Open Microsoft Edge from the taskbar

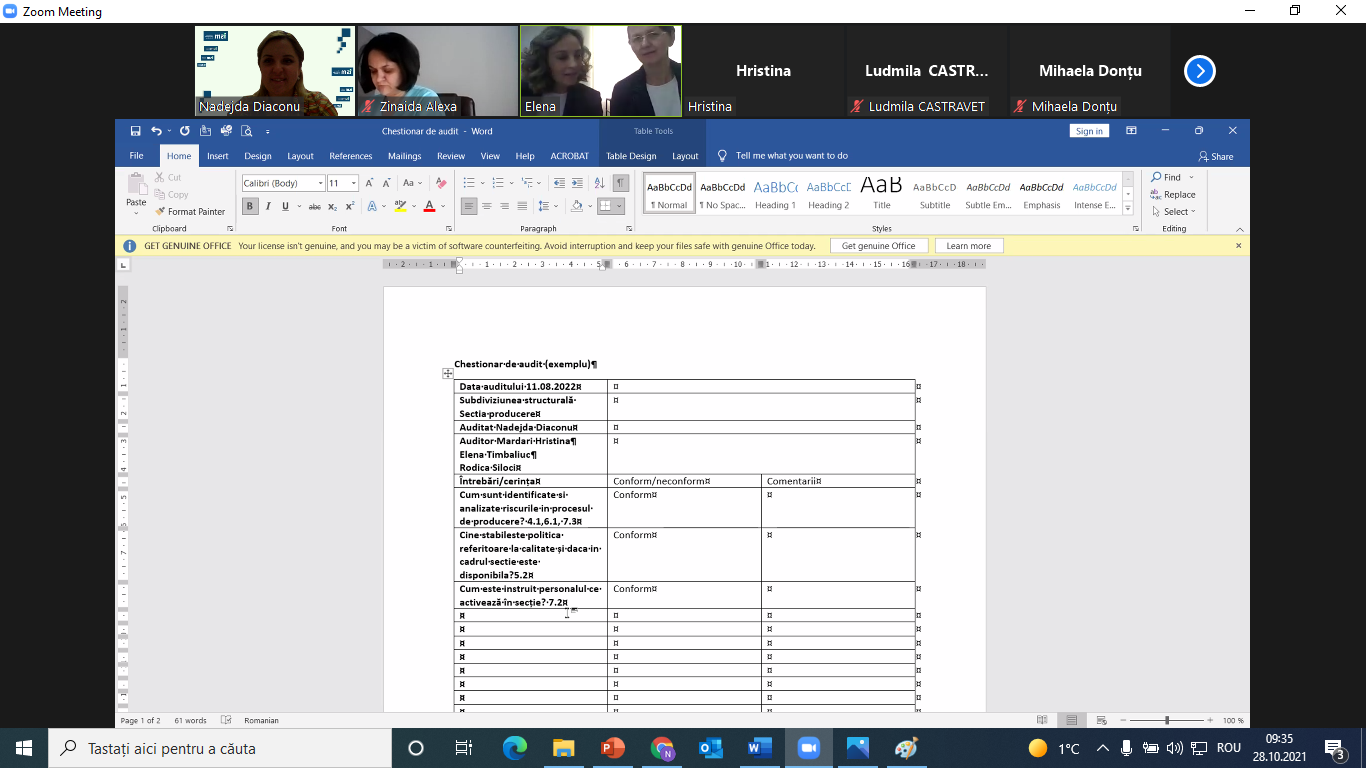tap(515, 748)
